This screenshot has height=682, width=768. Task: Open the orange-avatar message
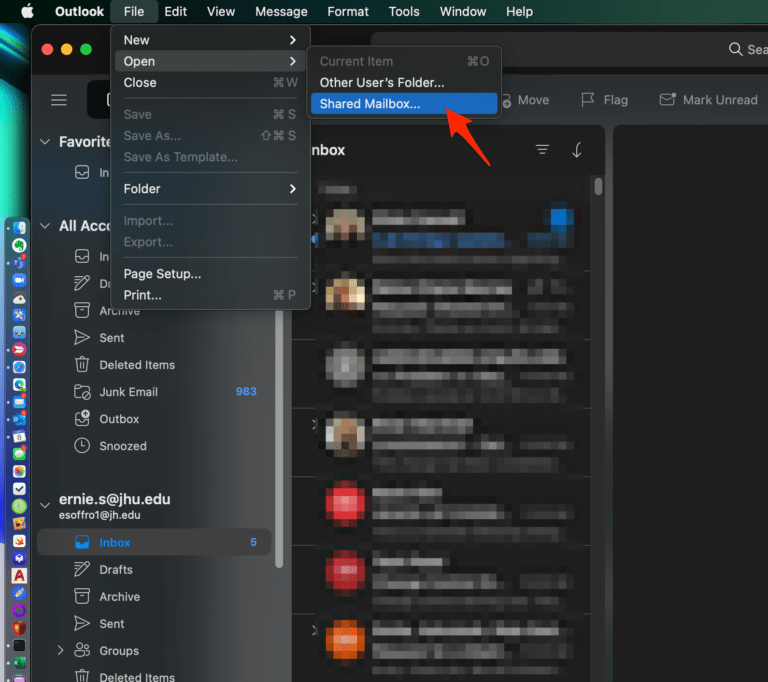pyautogui.click(x=441, y=647)
